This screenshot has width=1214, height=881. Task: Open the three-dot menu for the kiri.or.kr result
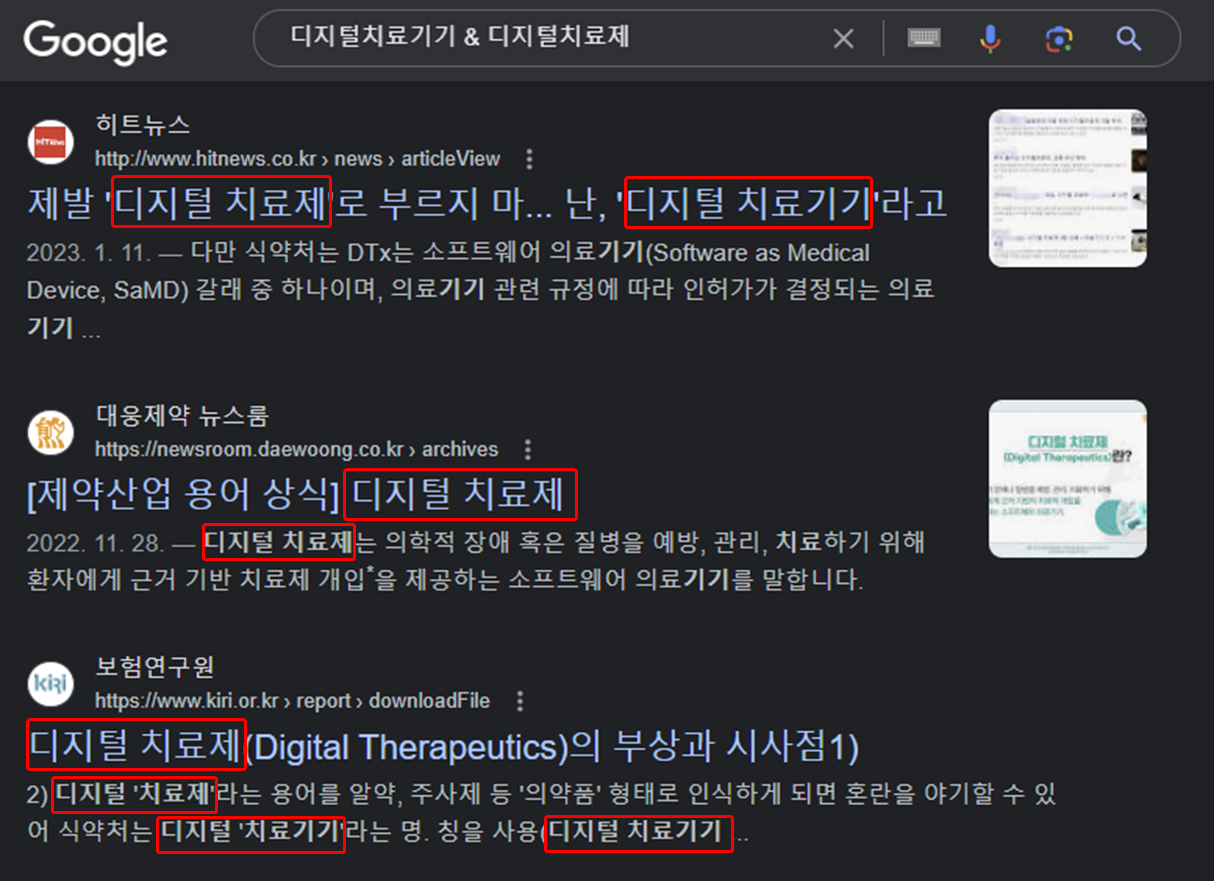pyautogui.click(x=520, y=701)
